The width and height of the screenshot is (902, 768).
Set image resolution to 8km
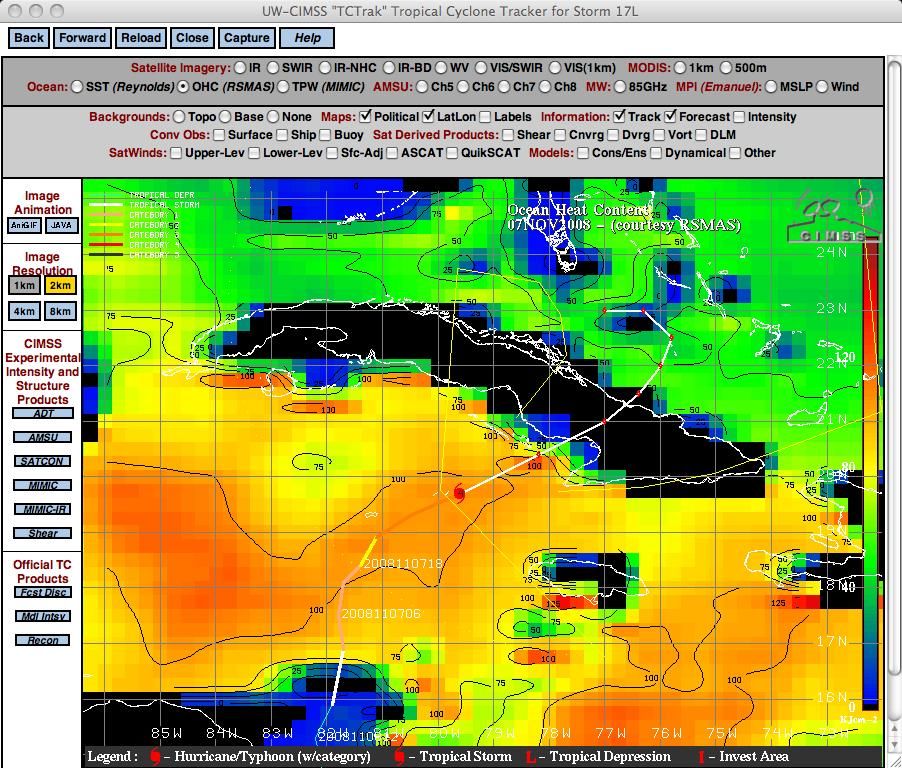60,311
